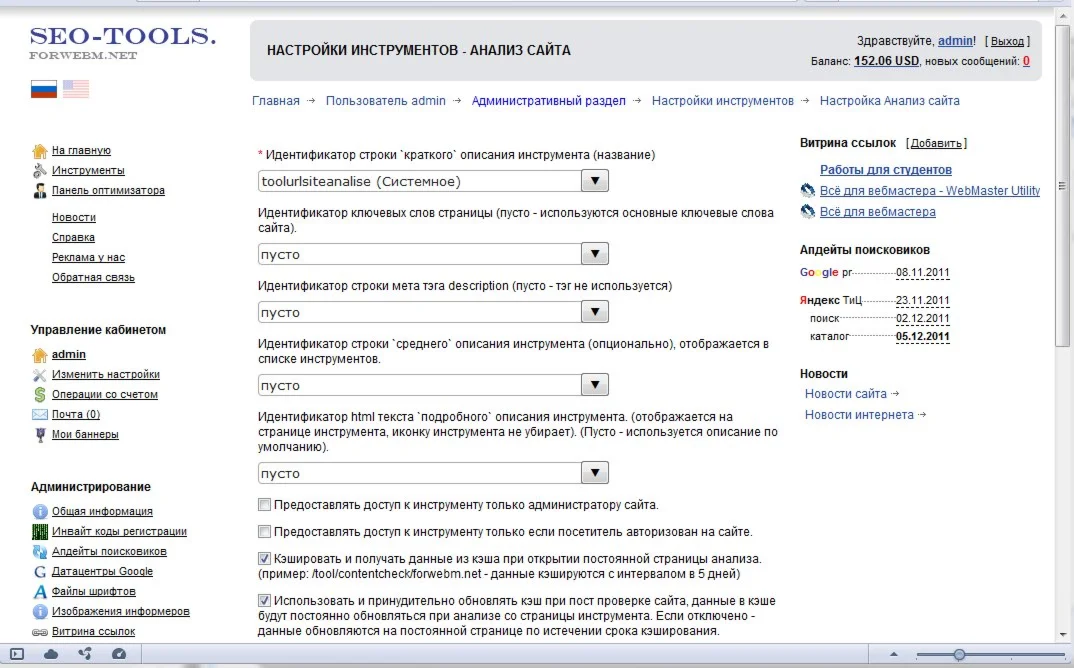The image size is (1074, 668).
Task: Click the envelope icon beside Почта
Action: 40,415
